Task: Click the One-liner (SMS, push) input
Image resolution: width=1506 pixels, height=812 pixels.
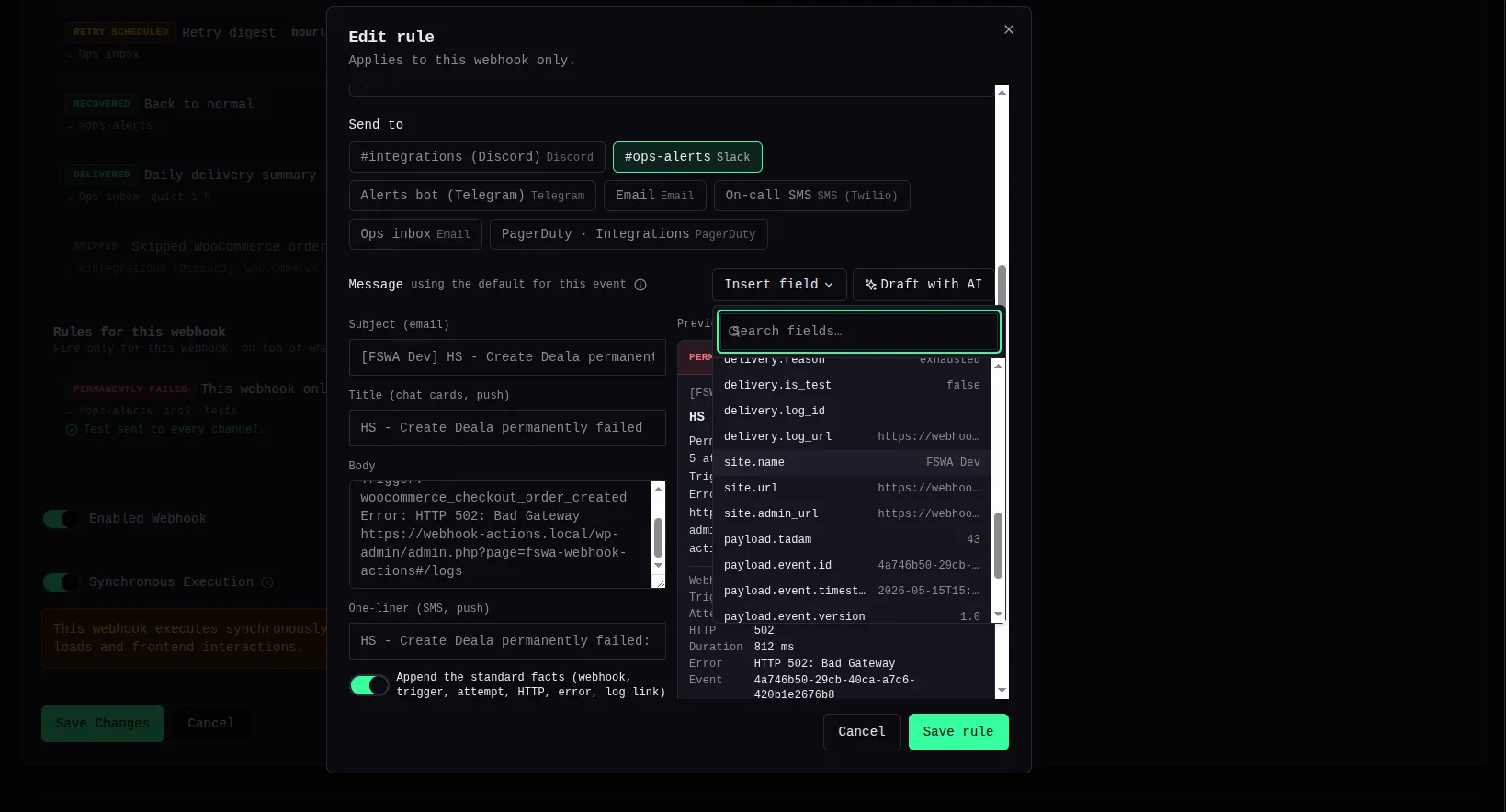Action: point(507,641)
